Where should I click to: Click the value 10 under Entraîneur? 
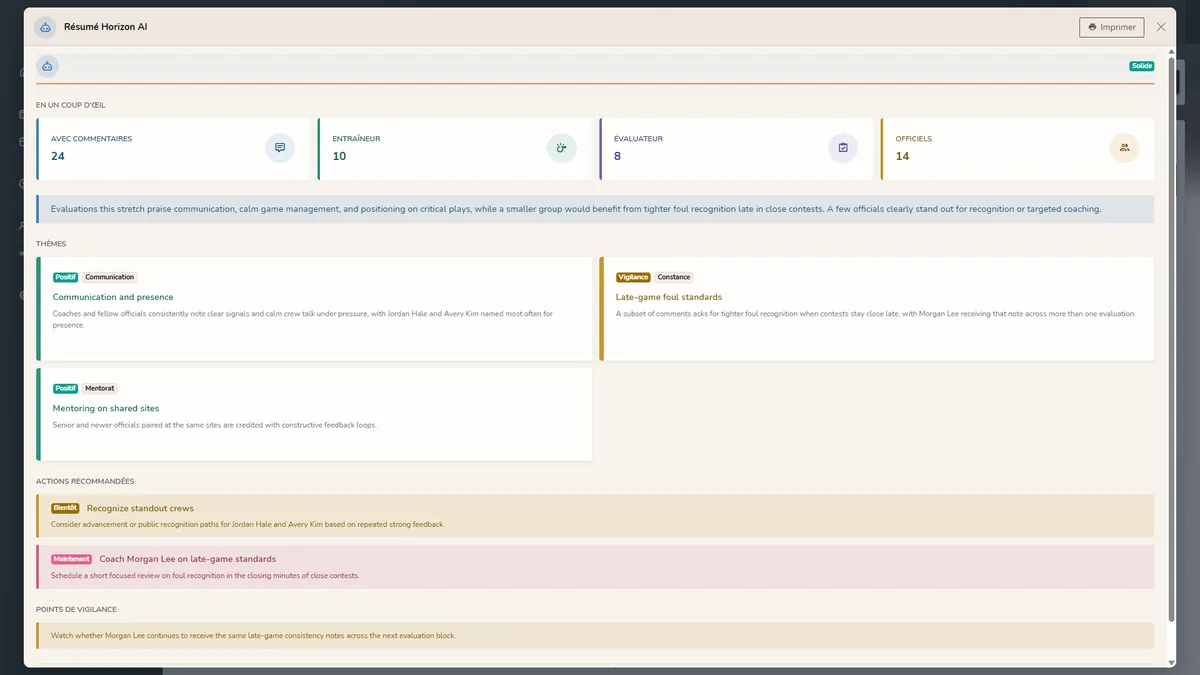[x=339, y=156]
